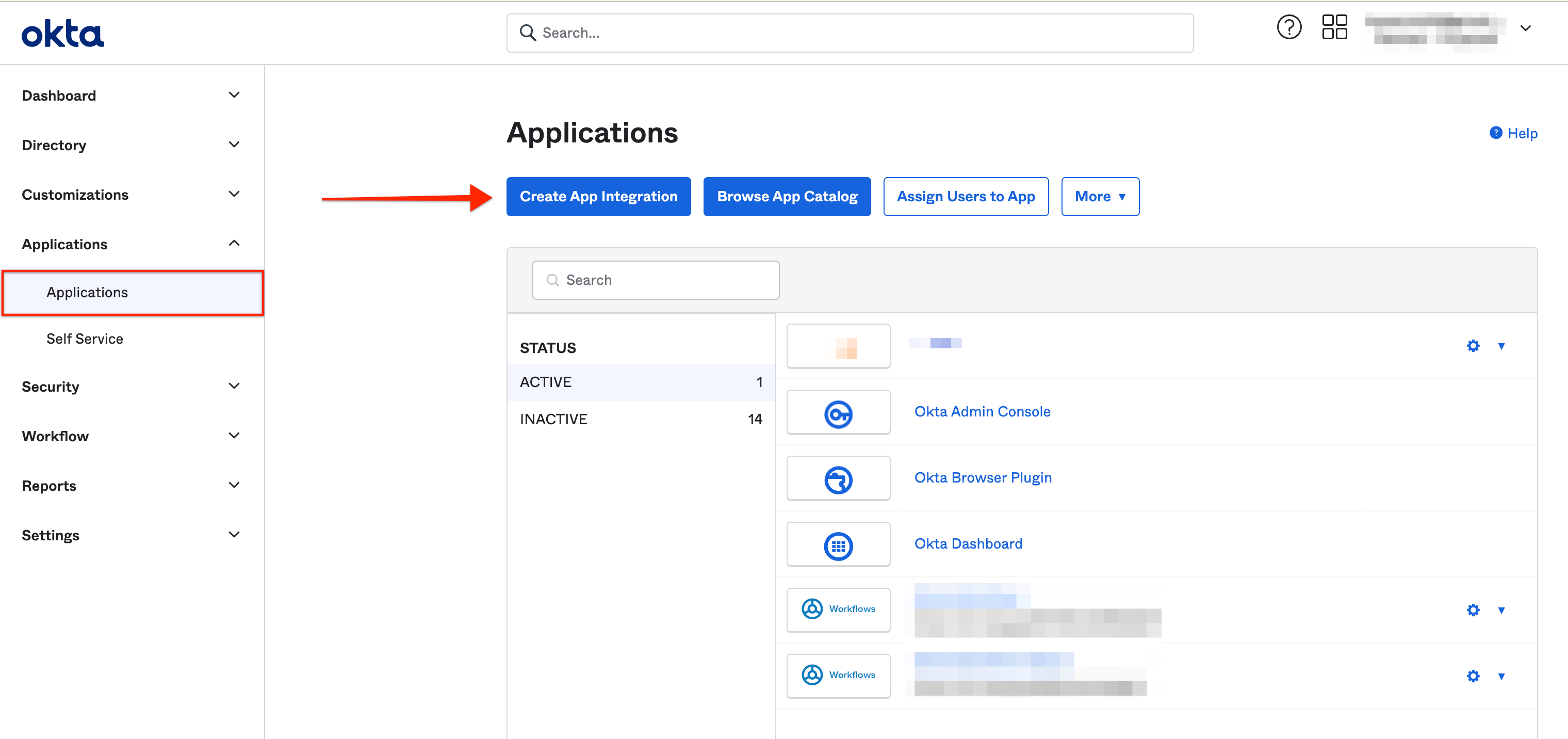Open the Okta Admin Console link
The width and height of the screenshot is (1568, 739).
(983, 412)
